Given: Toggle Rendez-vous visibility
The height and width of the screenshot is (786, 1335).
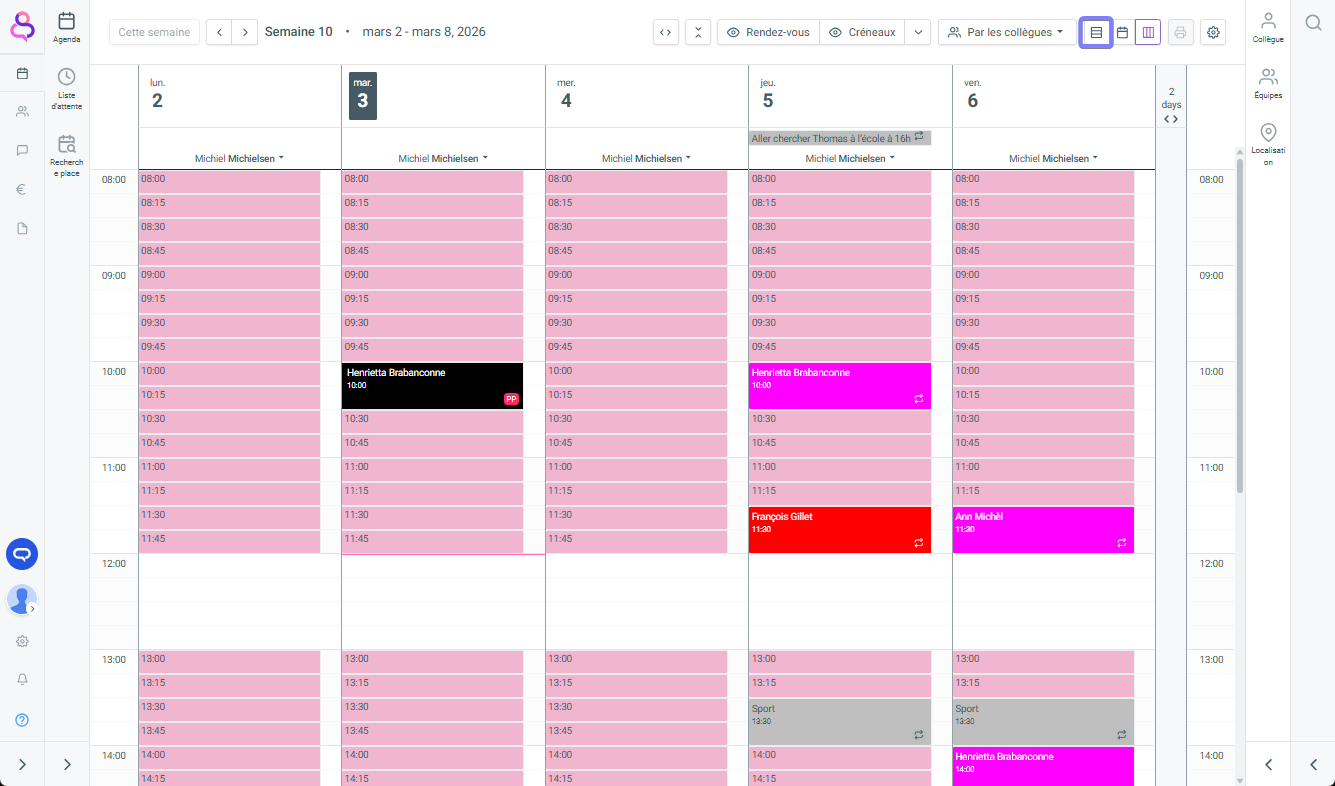Looking at the screenshot, I should [768, 32].
